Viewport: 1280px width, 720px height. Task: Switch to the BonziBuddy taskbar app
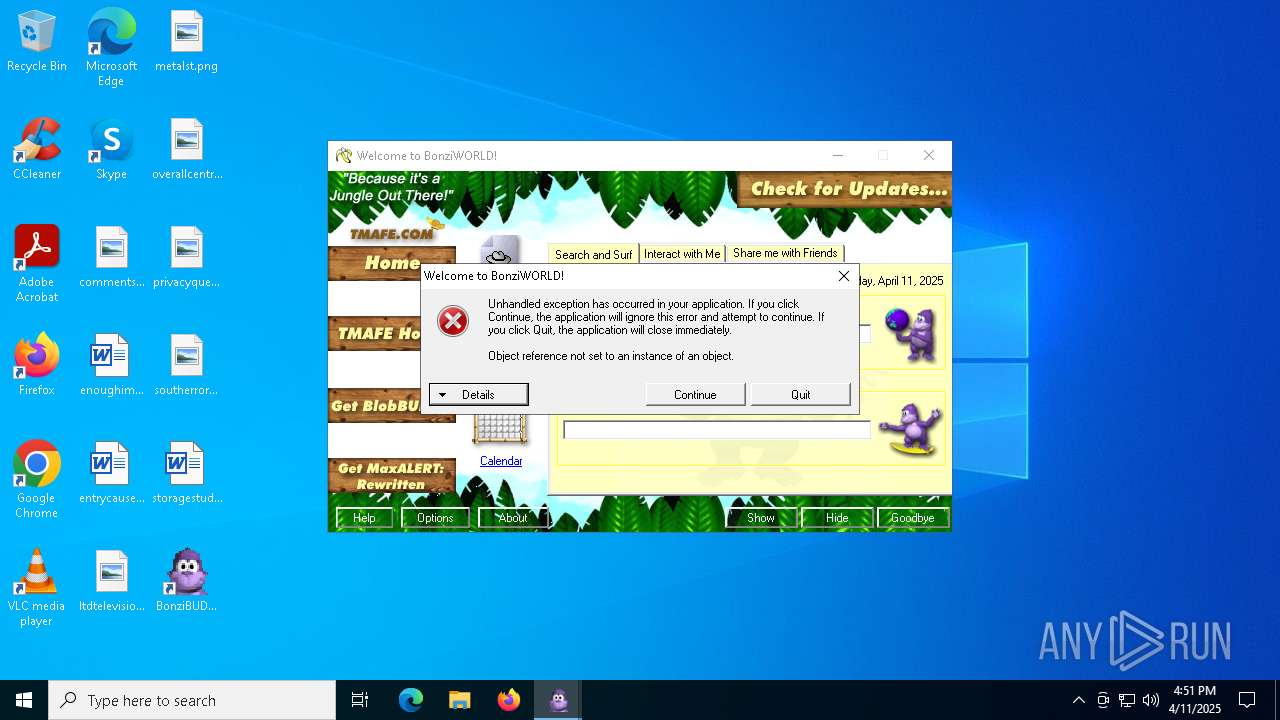[559, 700]
